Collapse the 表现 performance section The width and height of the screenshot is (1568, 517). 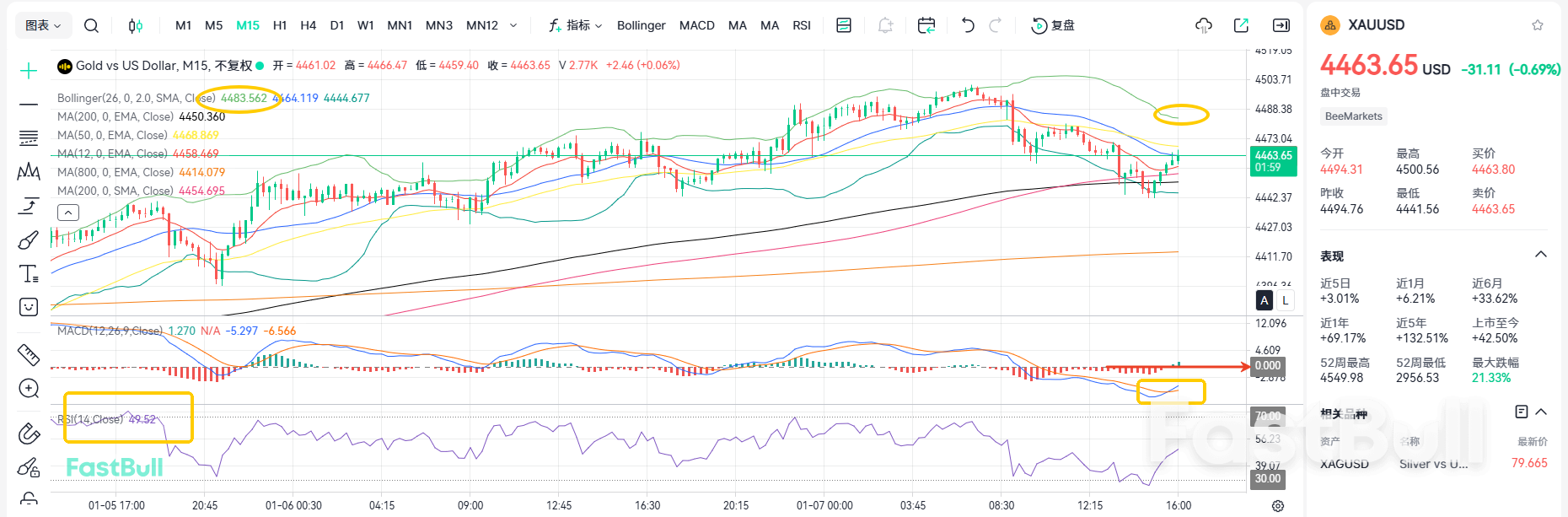point(1541,255)
